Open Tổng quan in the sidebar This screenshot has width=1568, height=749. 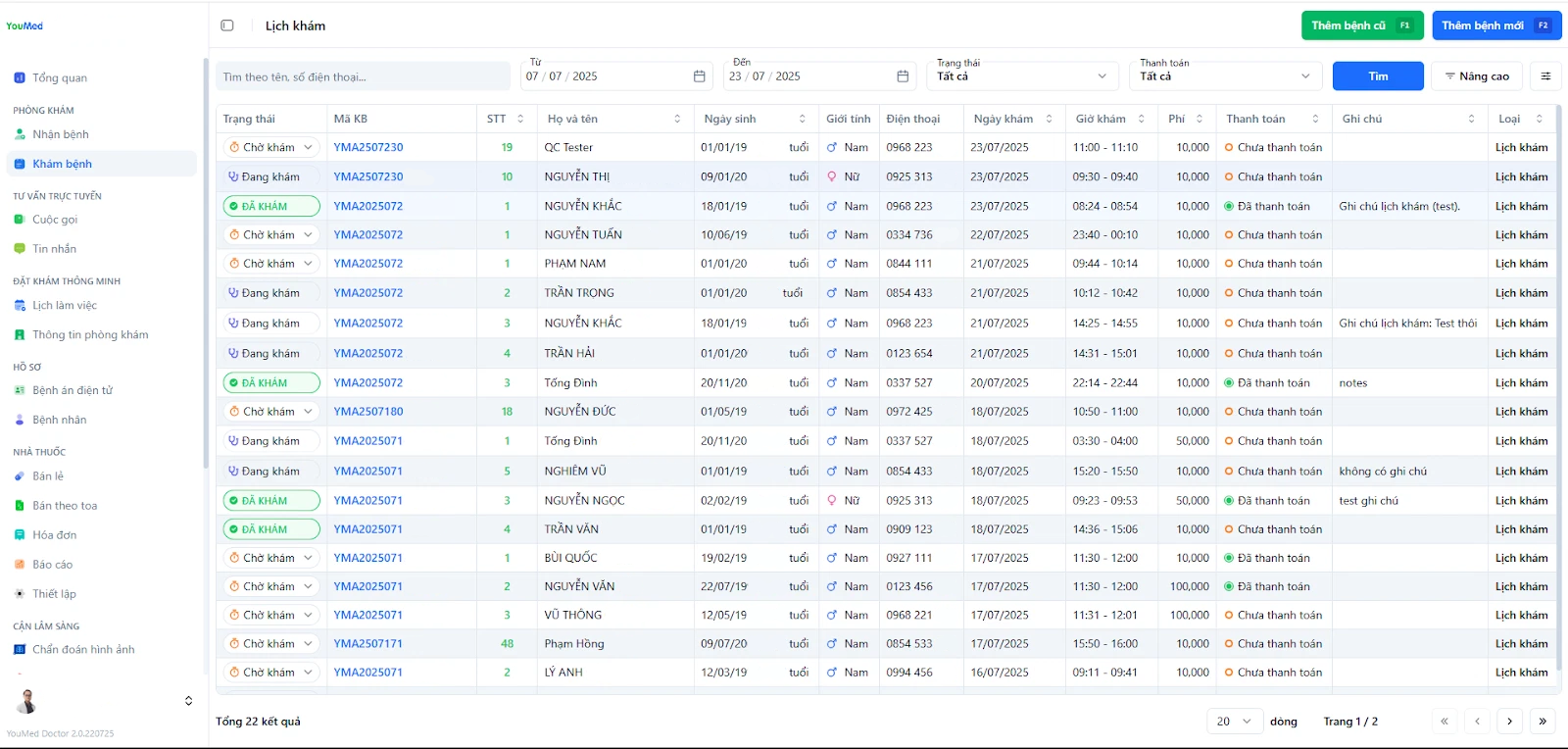click(59, 77)
